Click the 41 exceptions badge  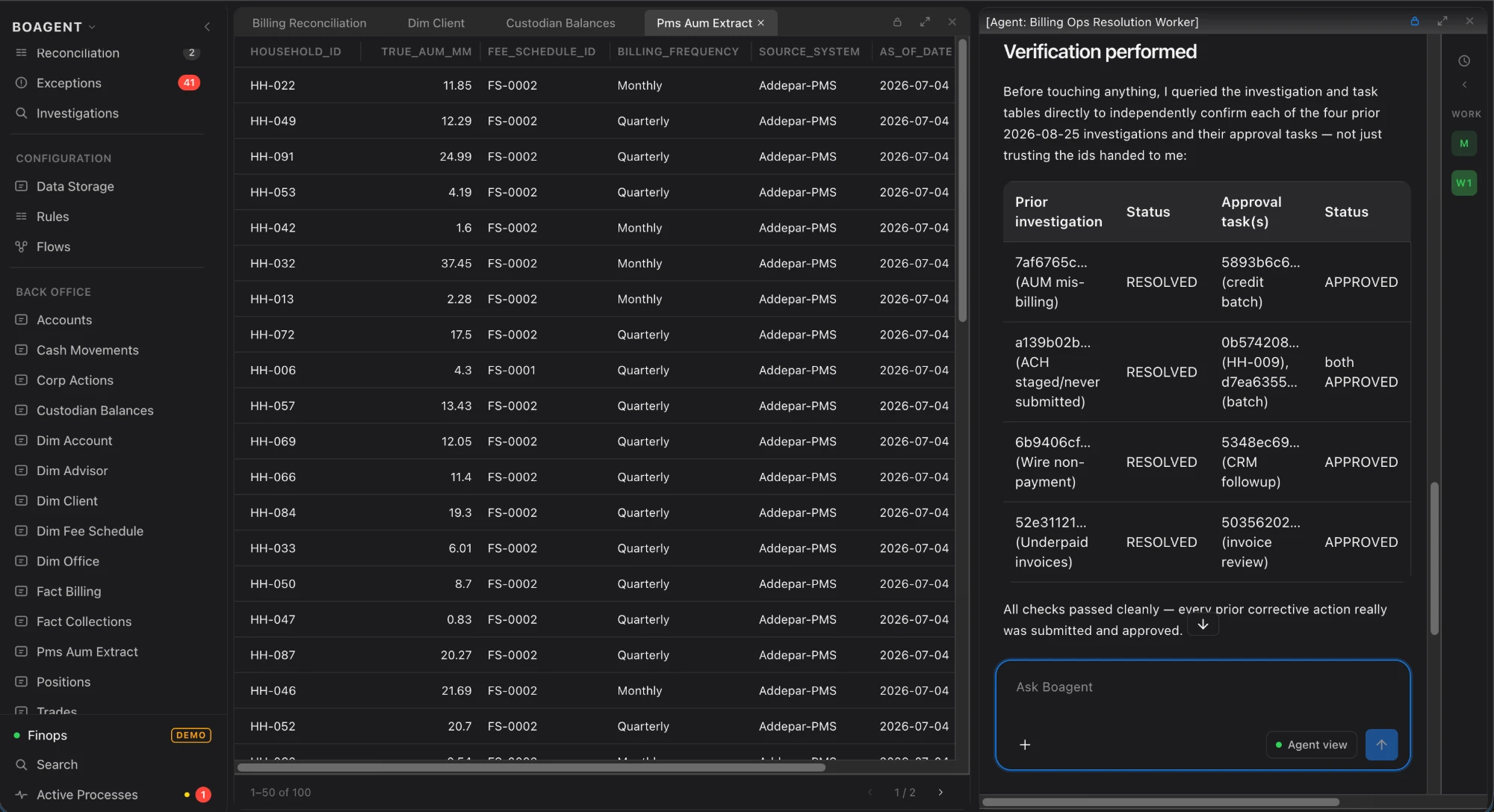[x=189, y=83]
